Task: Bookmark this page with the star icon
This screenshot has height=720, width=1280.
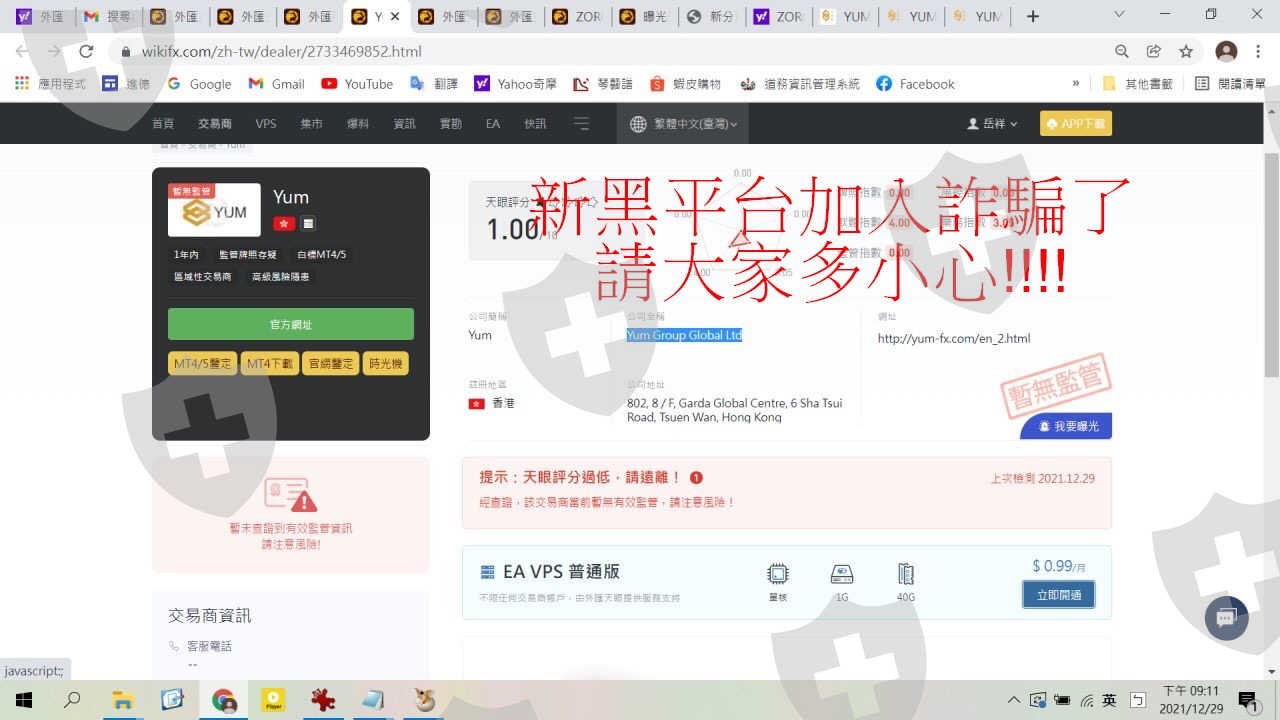Action: (1186, 51)
